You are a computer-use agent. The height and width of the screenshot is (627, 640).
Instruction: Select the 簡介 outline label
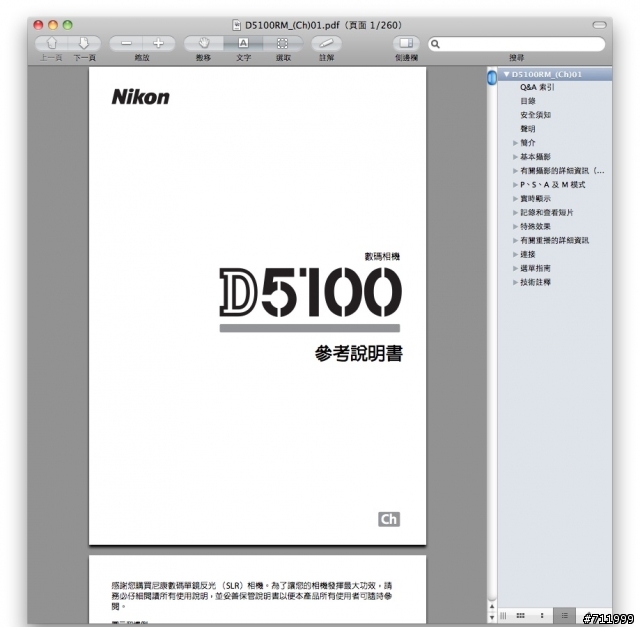[528, 143]
